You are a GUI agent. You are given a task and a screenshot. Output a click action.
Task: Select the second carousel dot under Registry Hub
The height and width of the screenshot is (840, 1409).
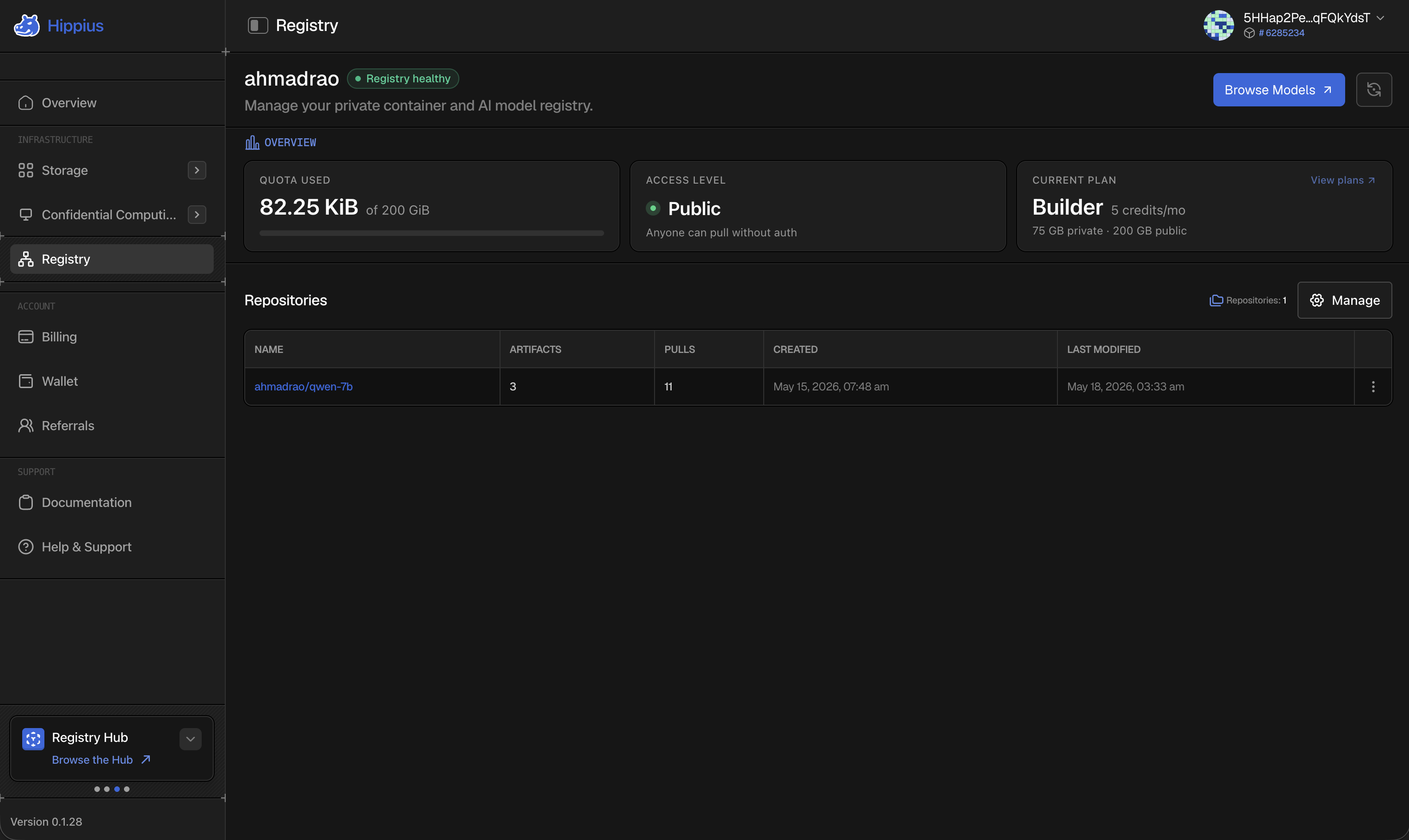pyautogui.click(x=106, y=789)
